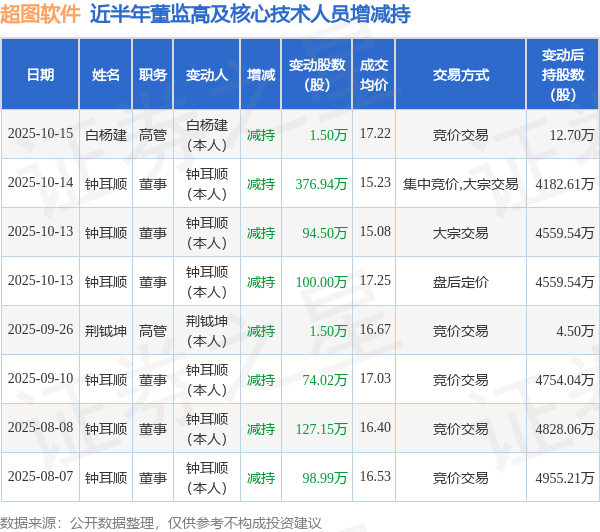Click the data source disclaimer text
Image resolution: width=600 pixels, height=532 pixels.
[x=161, y=523]
